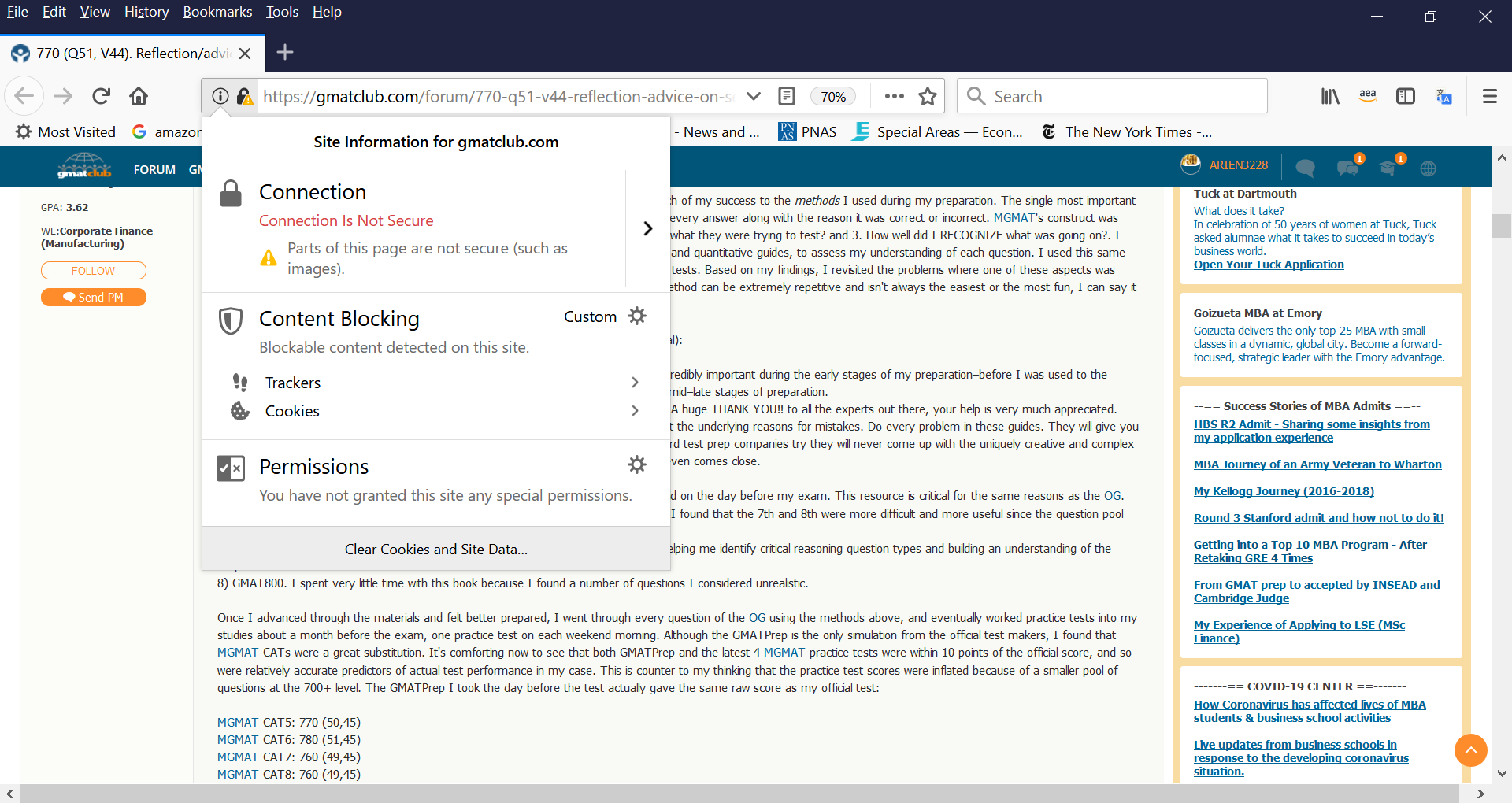
Task: Open the page actions three-dots menu
Action: pyautogui.click(x=894, y=96)
